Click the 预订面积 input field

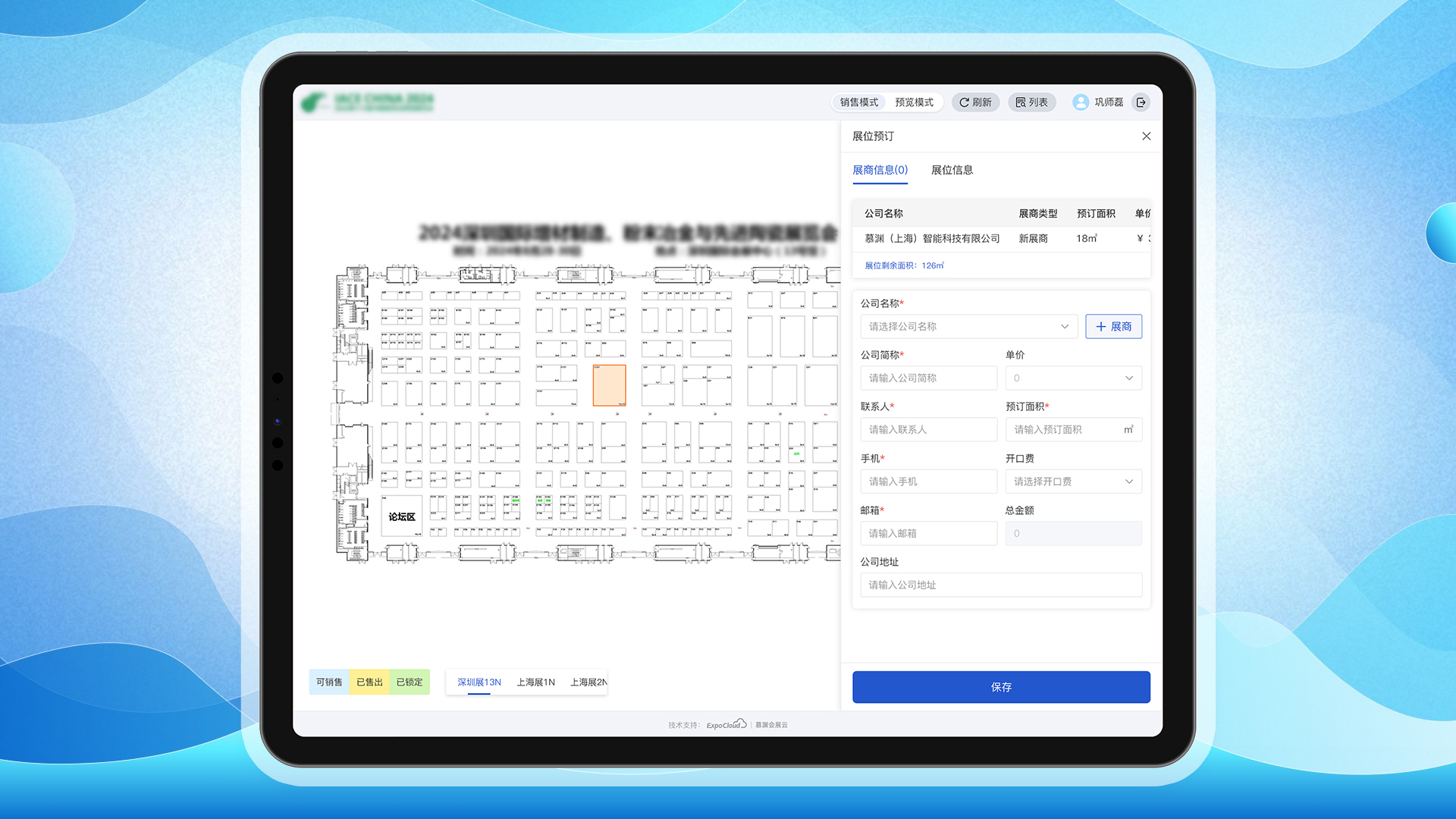pyautogui.click(x=1073, y=430)
